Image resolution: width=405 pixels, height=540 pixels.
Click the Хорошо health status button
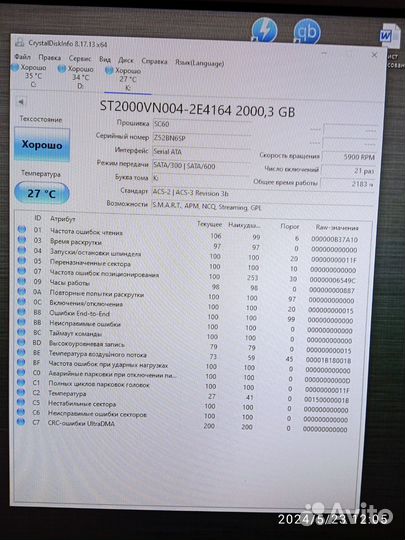click(x=42, y=144)
